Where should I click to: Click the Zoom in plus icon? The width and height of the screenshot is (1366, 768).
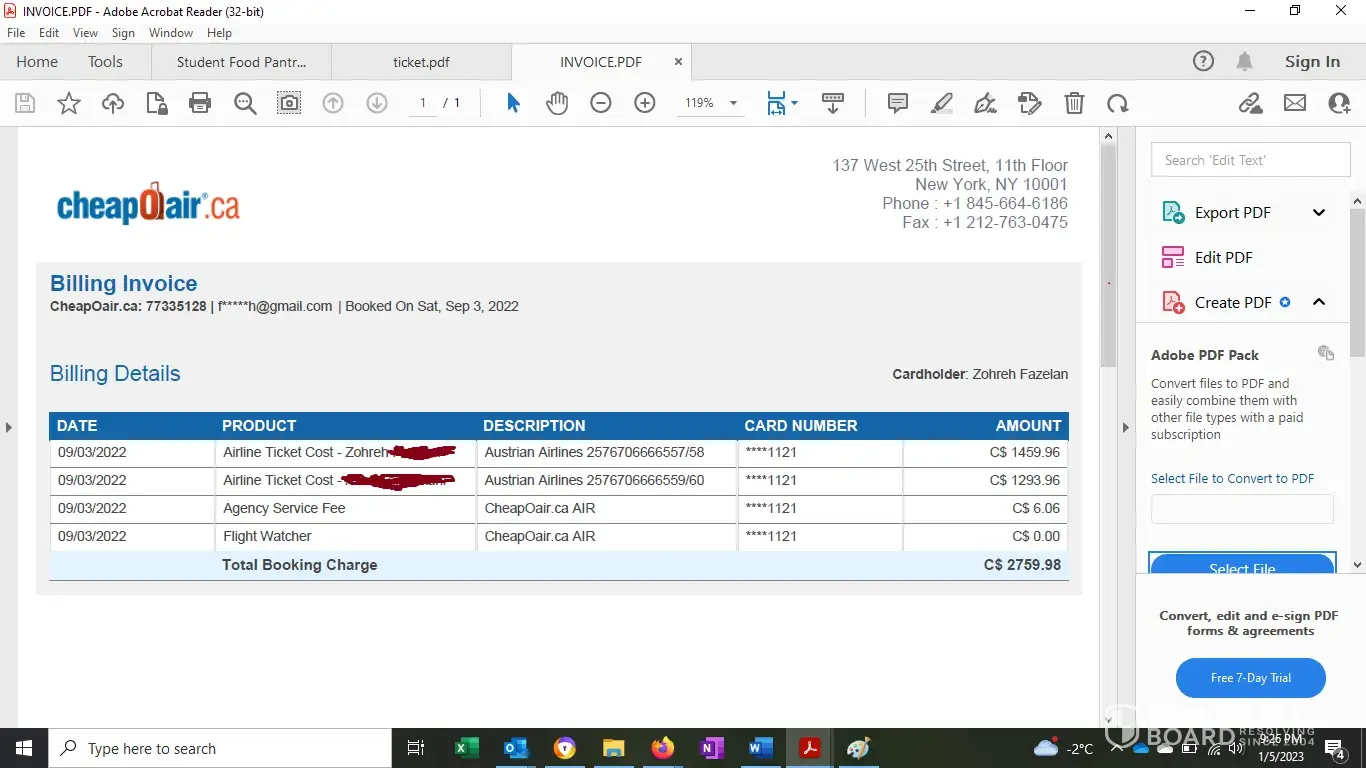pyautogui.click(x=645, y=103)
